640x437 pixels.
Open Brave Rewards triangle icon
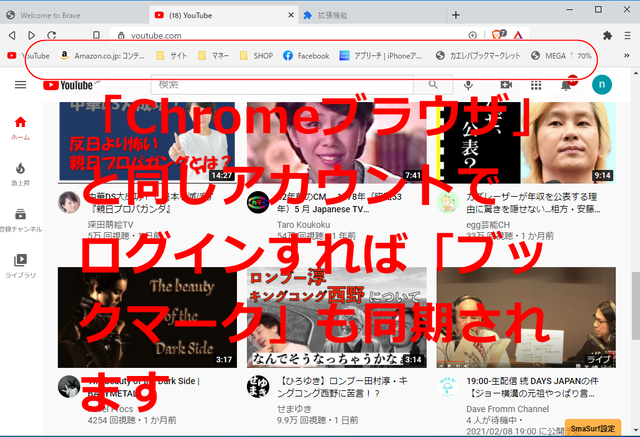pos(518,35)
